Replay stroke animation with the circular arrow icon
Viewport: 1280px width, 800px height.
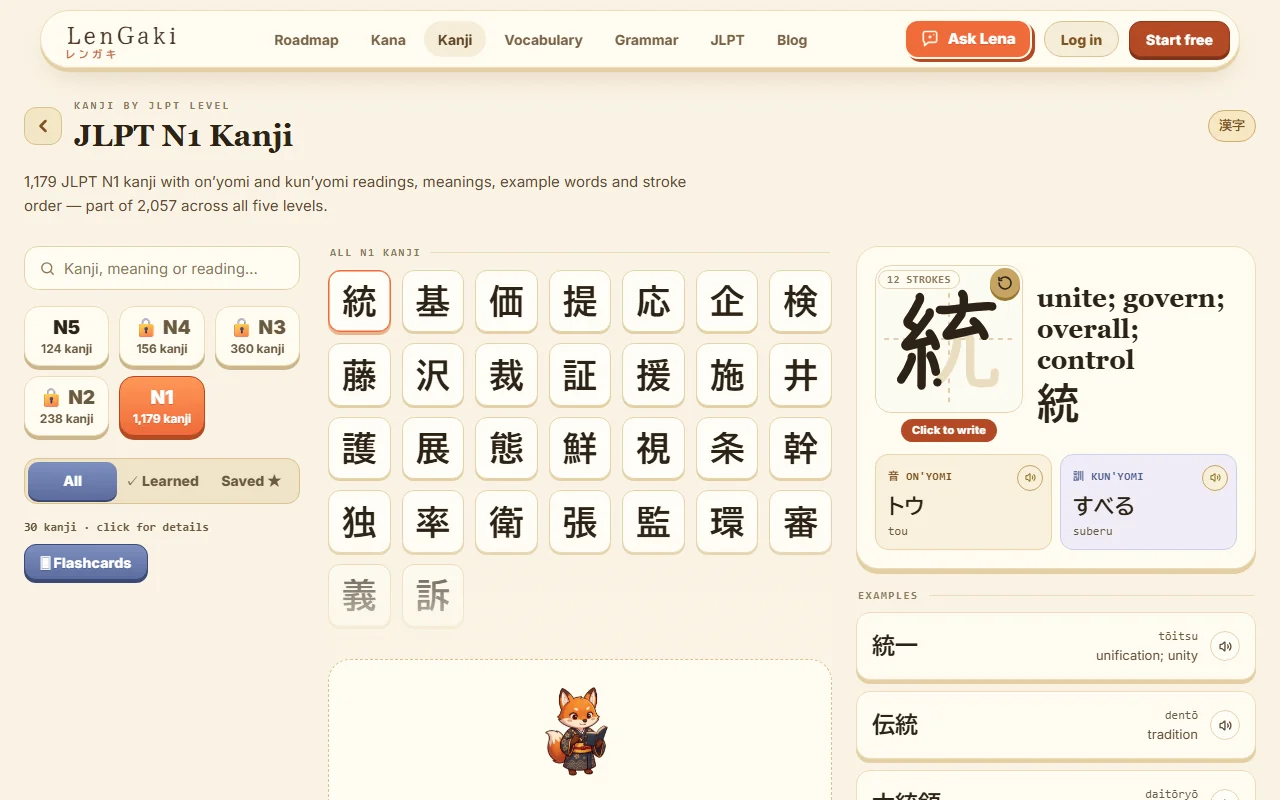click(1005, 283)
